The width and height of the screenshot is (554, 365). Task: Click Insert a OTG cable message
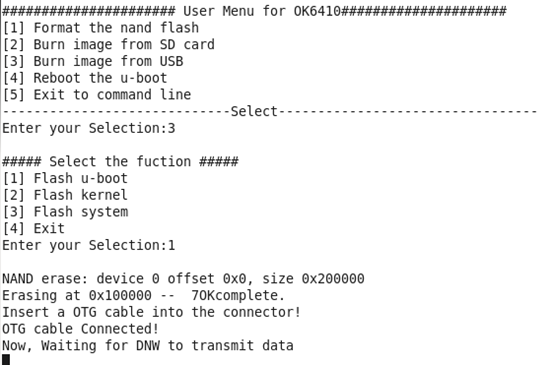click(152, 312)
